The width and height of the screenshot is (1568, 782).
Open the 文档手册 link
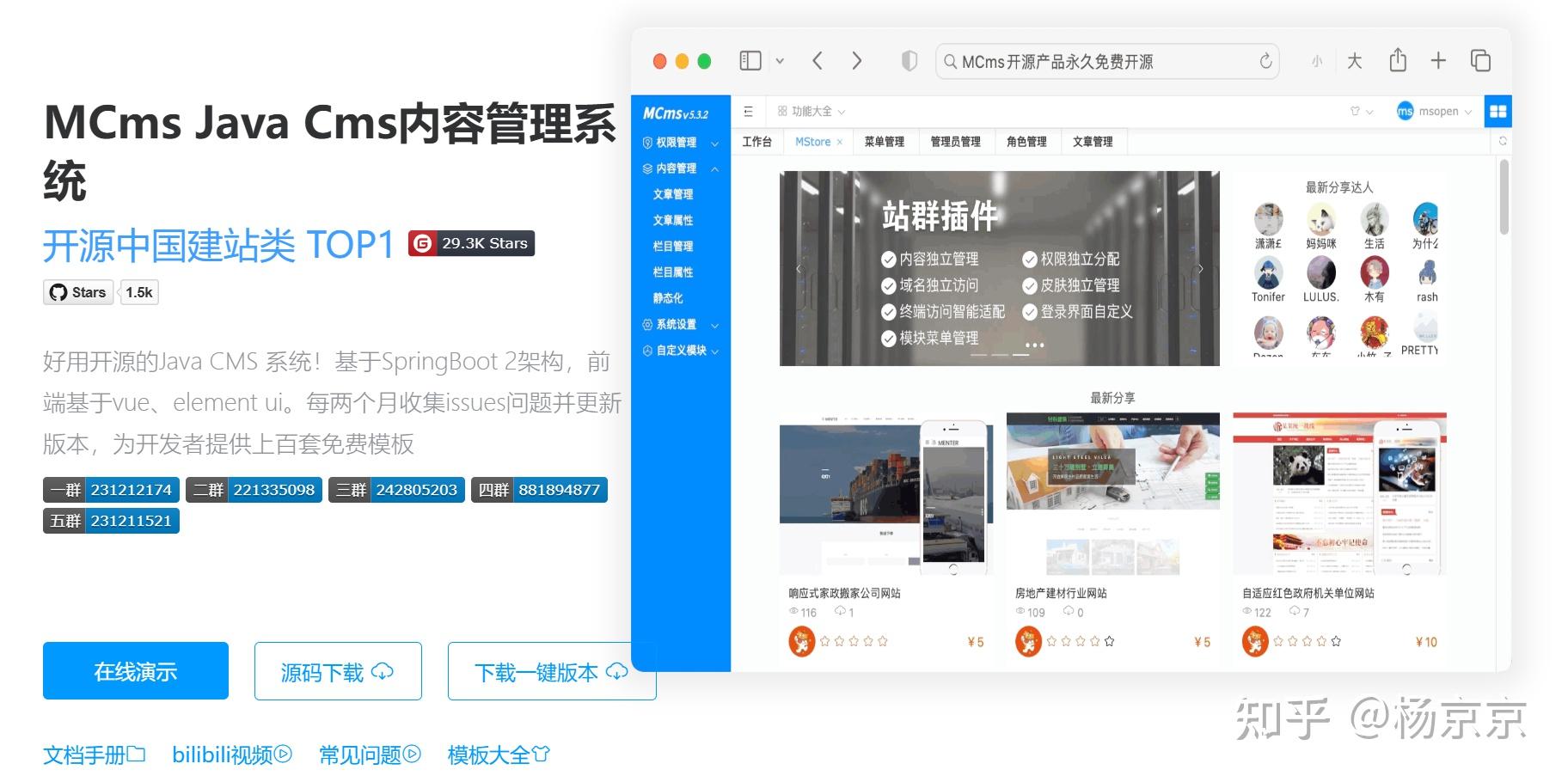[x=86, y=754]
